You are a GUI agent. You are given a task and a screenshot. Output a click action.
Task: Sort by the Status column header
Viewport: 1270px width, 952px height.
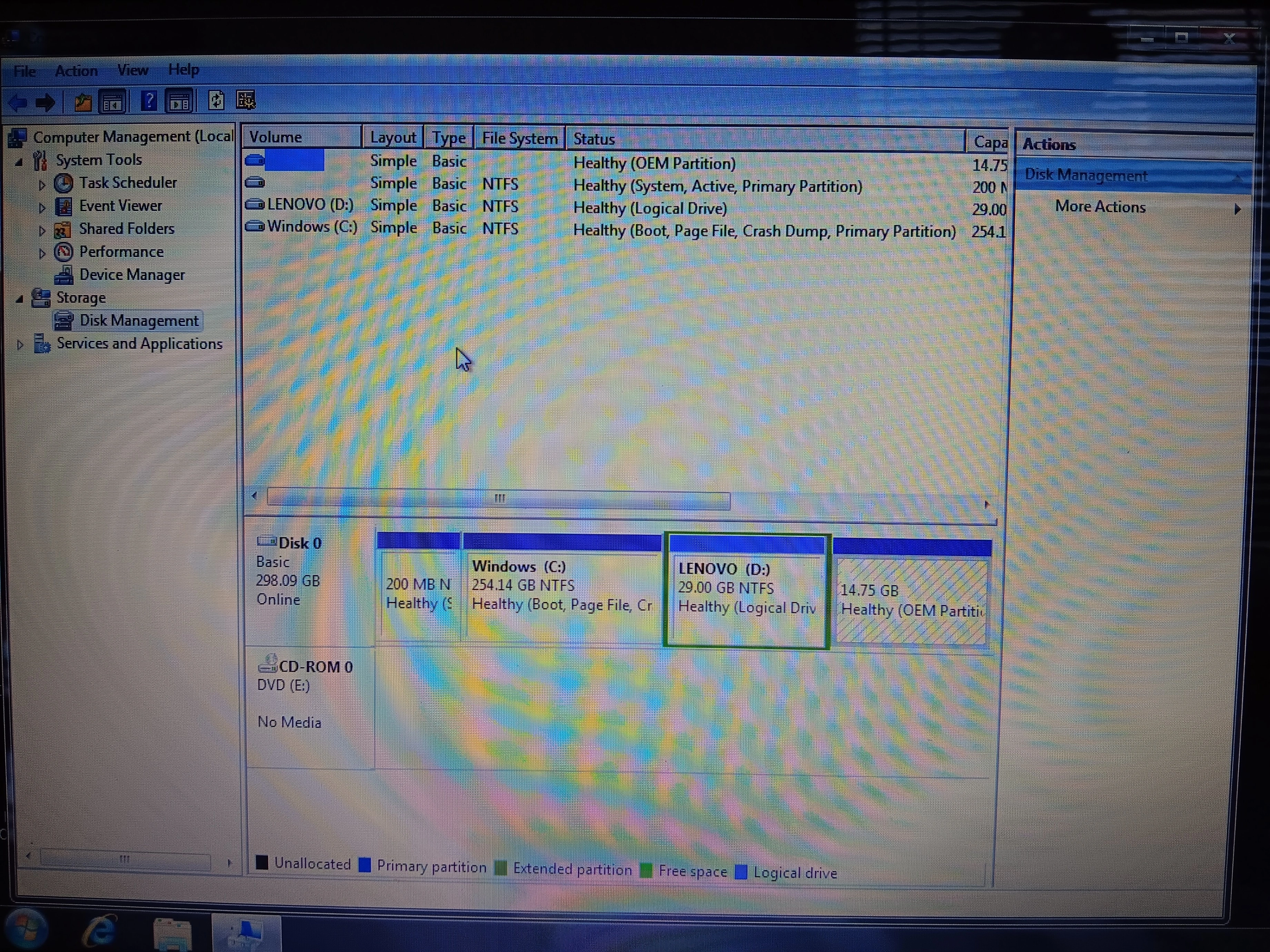coord(594,139)
